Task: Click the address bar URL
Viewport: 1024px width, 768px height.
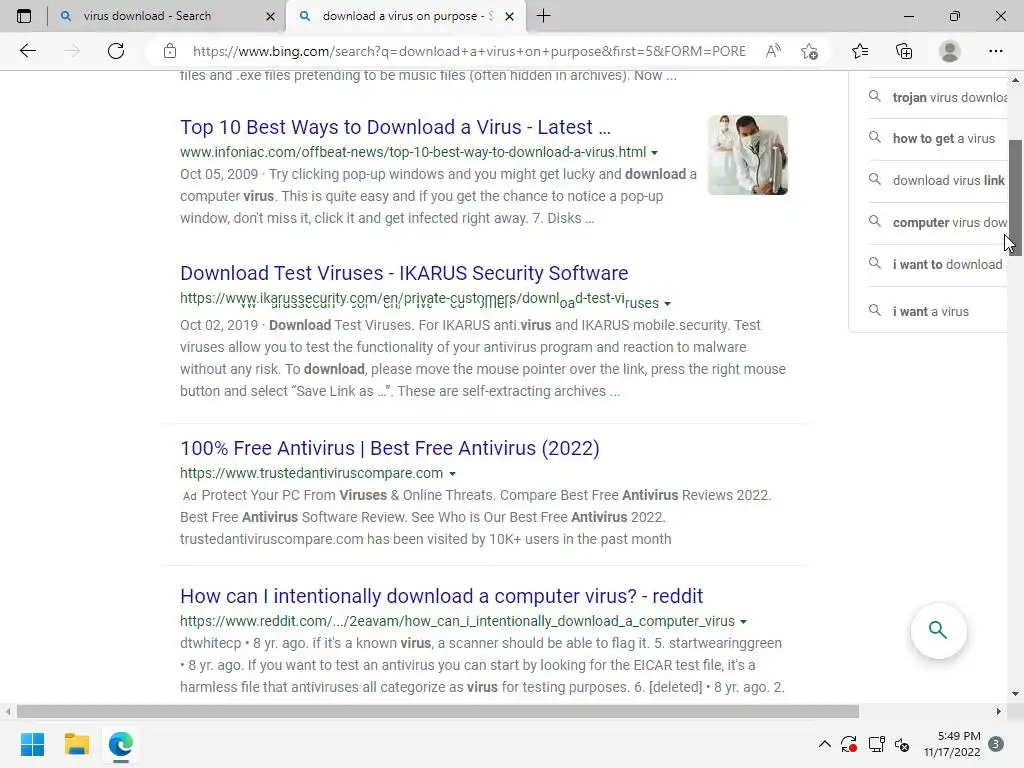Action: (469, 51)
